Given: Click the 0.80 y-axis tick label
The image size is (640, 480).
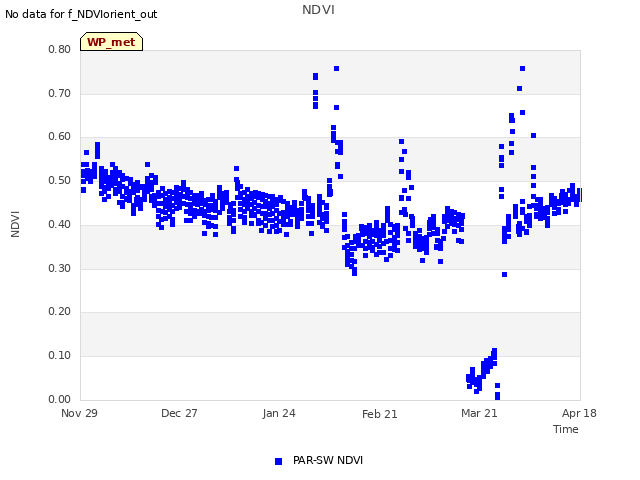Looking at the screenshot, I should [x=60, y=49].
